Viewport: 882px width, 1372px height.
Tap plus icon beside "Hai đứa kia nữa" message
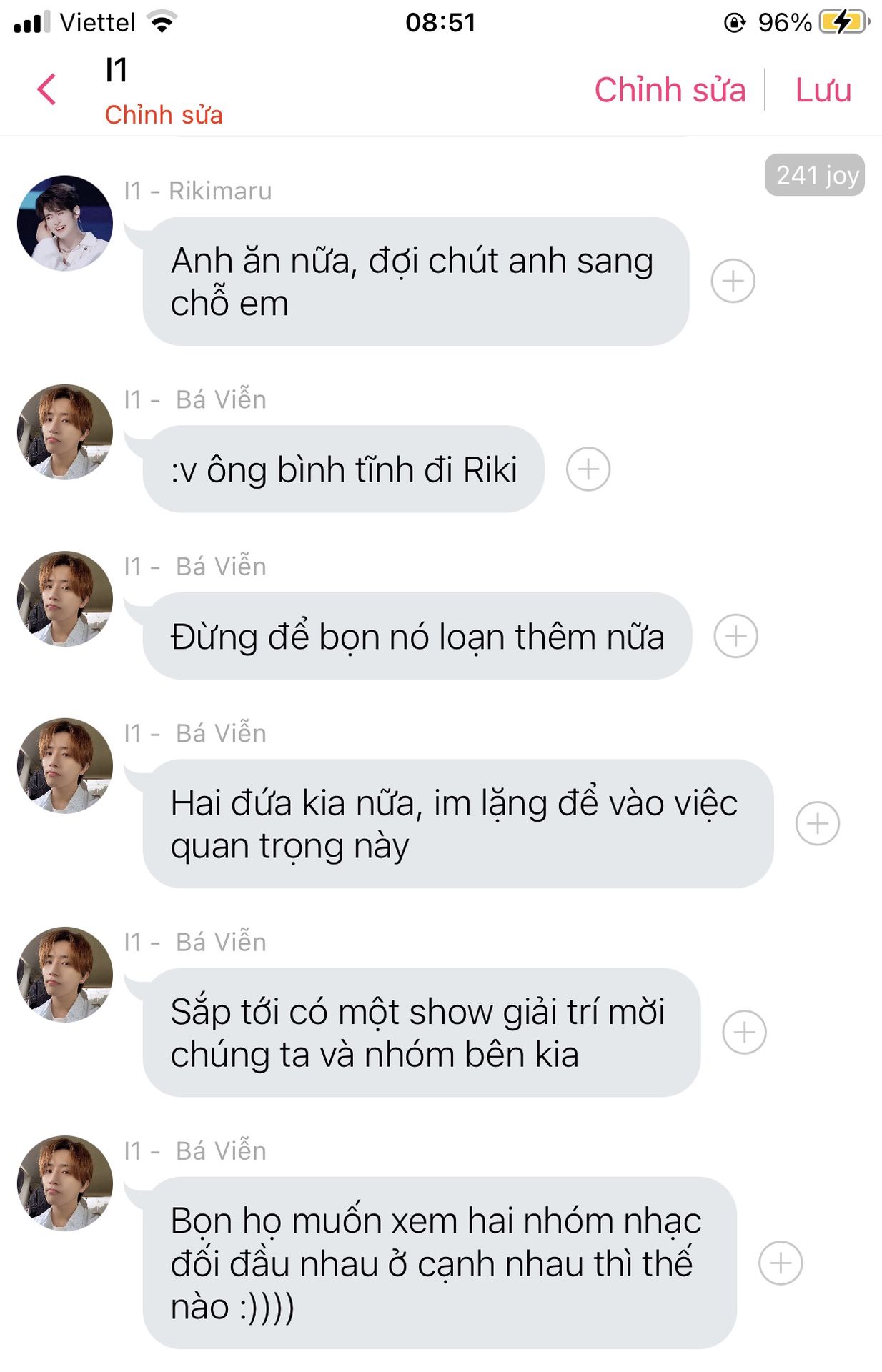(x=817, y=823)
